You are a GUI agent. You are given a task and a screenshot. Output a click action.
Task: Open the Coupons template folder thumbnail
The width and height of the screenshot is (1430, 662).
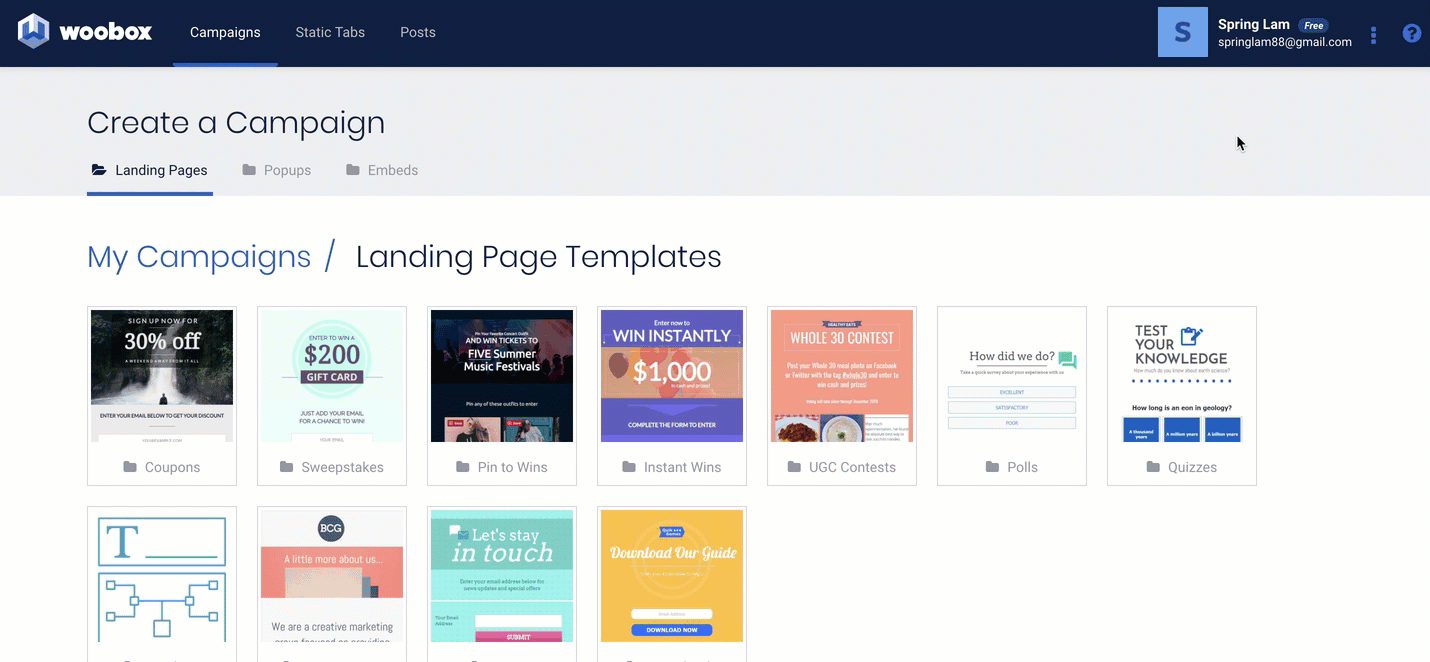[162, 376]
